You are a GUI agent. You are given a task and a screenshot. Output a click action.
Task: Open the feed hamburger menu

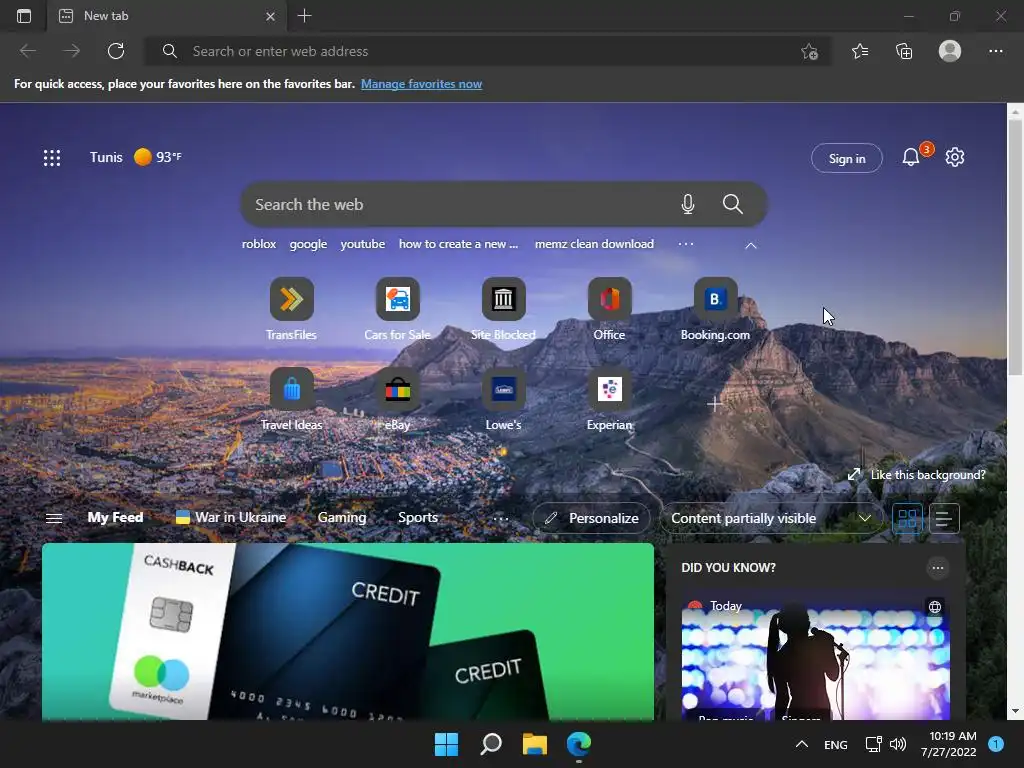(x=54, y=518)
